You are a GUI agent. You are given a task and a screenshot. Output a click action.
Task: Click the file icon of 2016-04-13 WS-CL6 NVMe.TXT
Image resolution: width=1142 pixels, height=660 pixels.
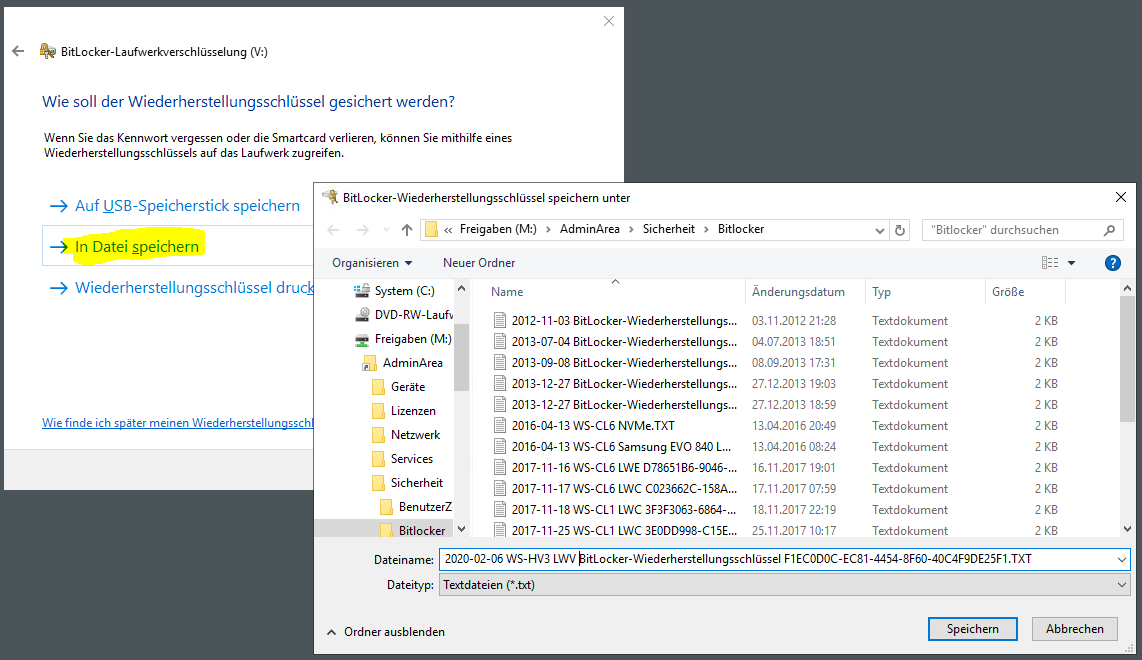(x=500, y=425)
